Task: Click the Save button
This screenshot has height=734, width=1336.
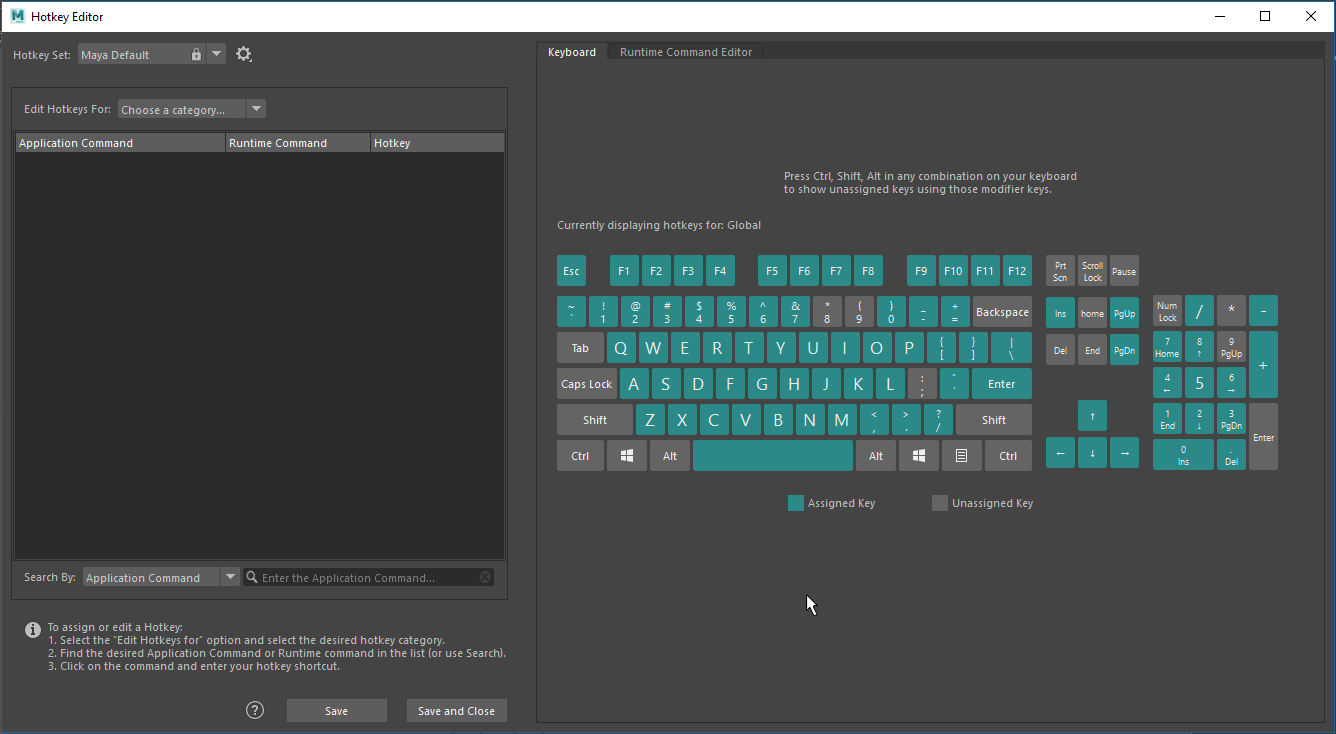Action: coord(336,711)
